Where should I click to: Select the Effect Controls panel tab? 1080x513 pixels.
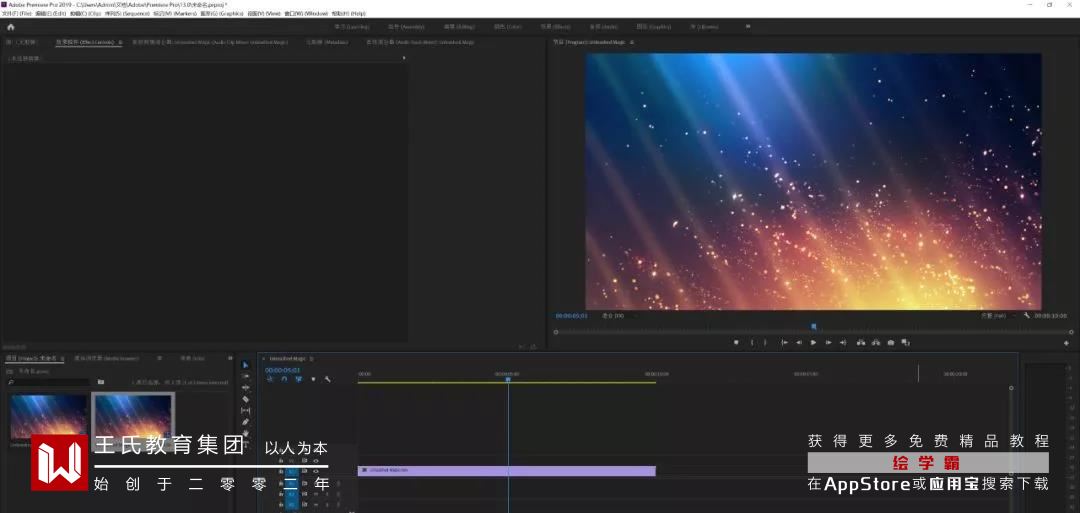[85, 42]
